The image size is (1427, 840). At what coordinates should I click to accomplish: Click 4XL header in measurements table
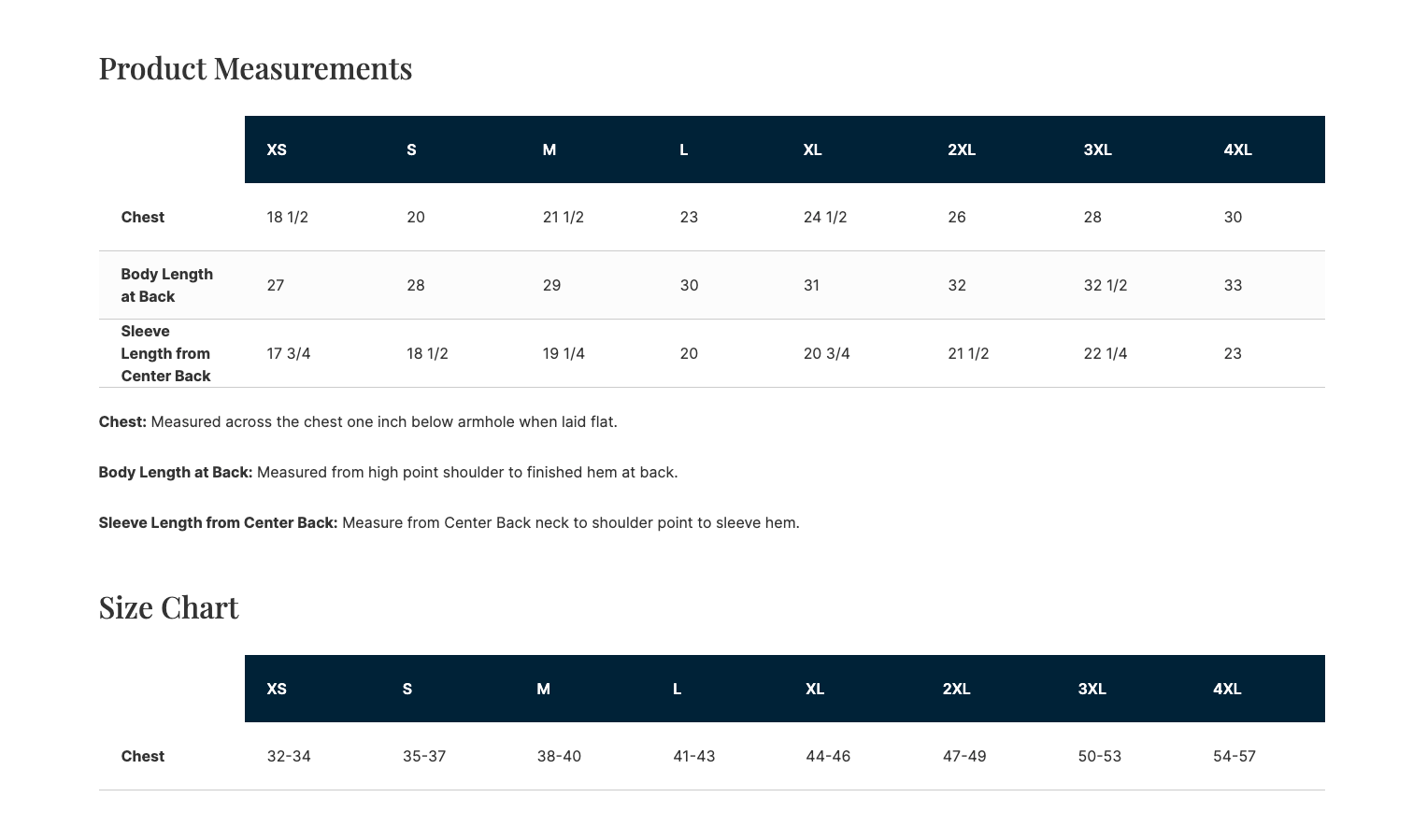tap(1237, 149)
